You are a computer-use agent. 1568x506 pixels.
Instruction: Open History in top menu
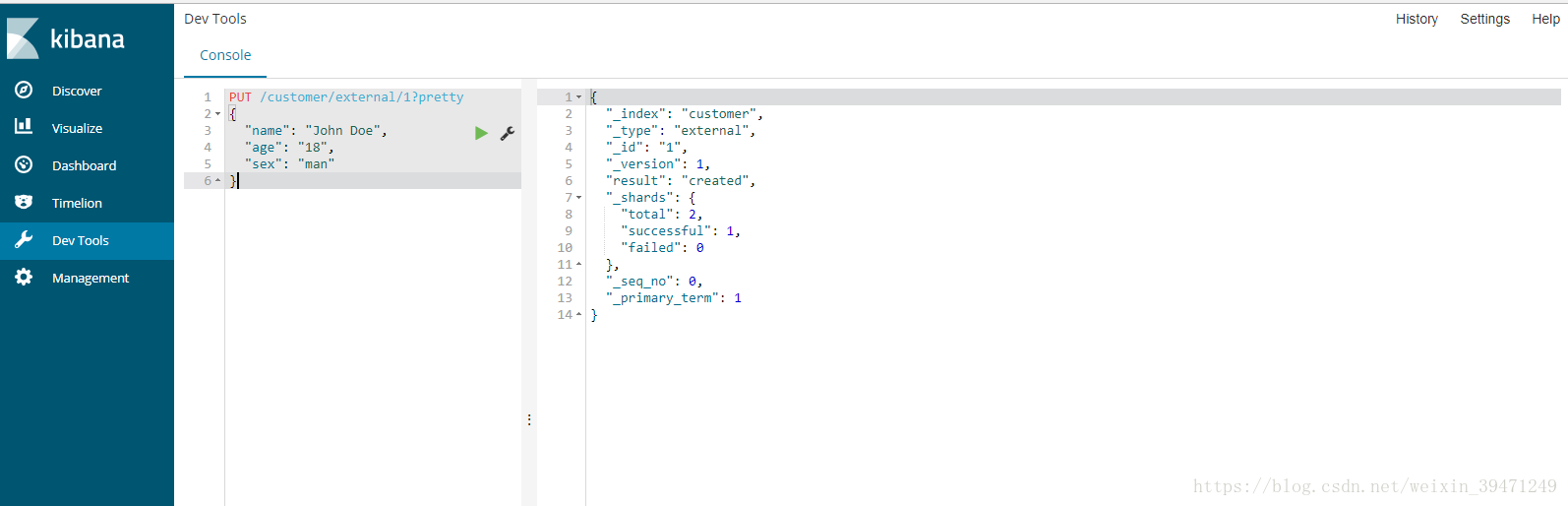[1417, 19]
